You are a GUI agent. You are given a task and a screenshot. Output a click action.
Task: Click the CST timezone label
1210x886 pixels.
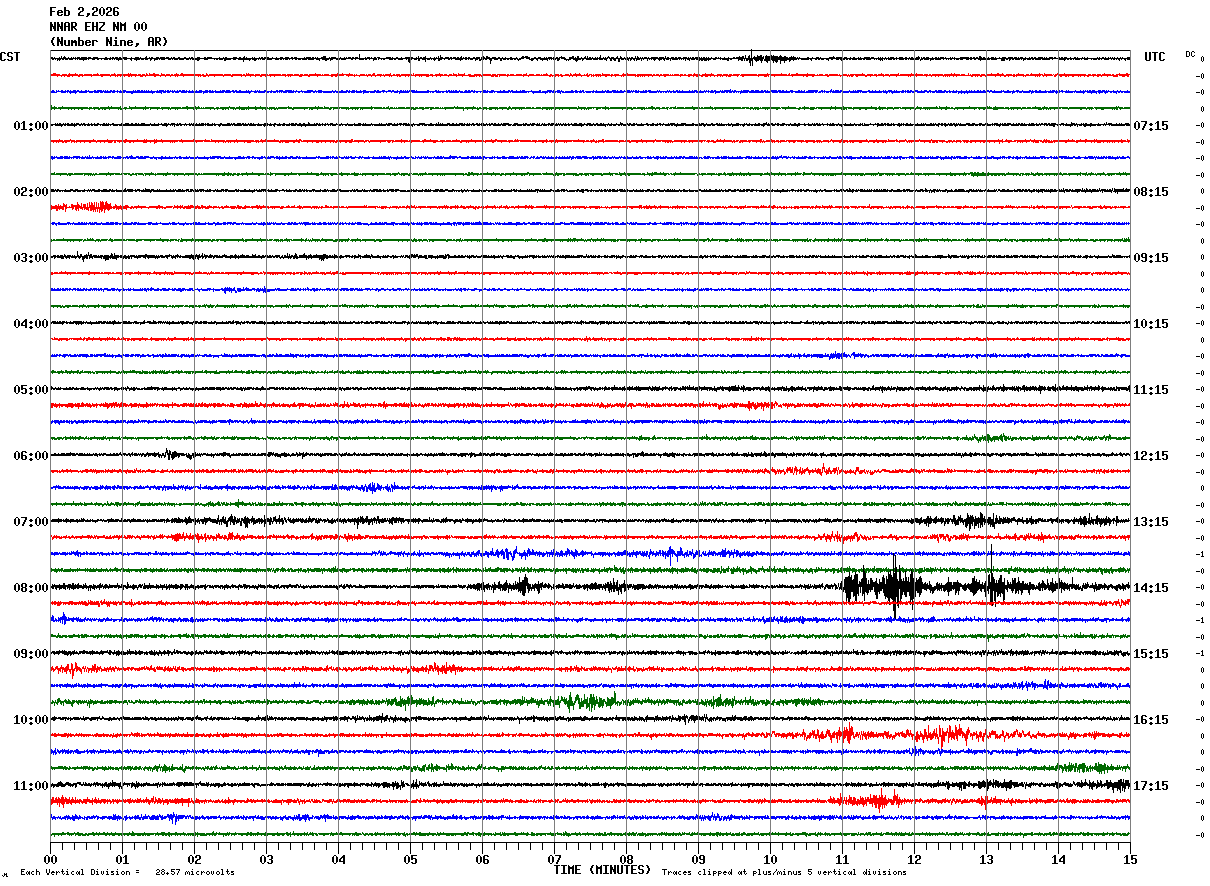pos(10,57)
